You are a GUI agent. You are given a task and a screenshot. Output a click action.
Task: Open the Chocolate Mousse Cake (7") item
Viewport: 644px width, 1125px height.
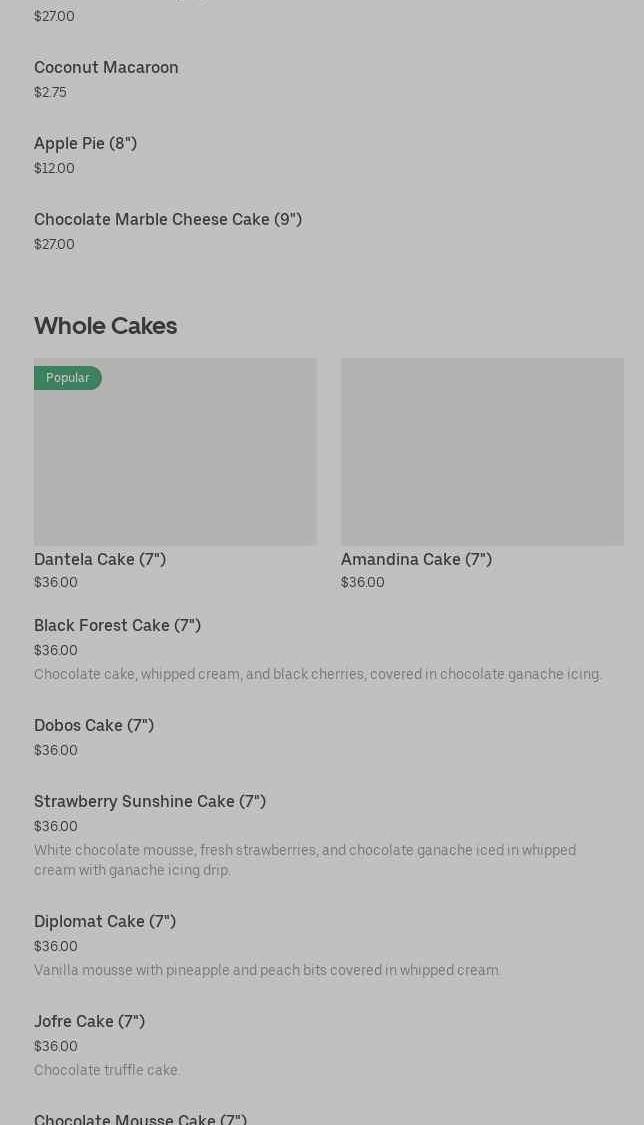140,1119
